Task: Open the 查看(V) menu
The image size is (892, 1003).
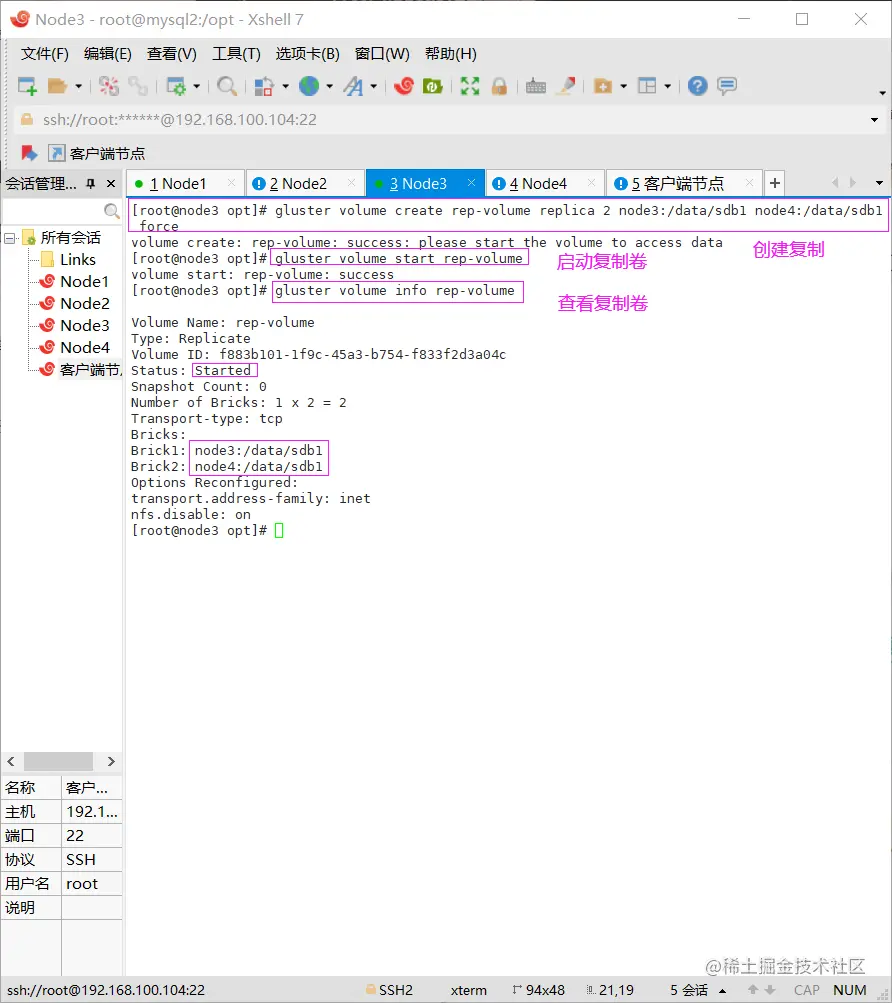Action: (171, 54)
